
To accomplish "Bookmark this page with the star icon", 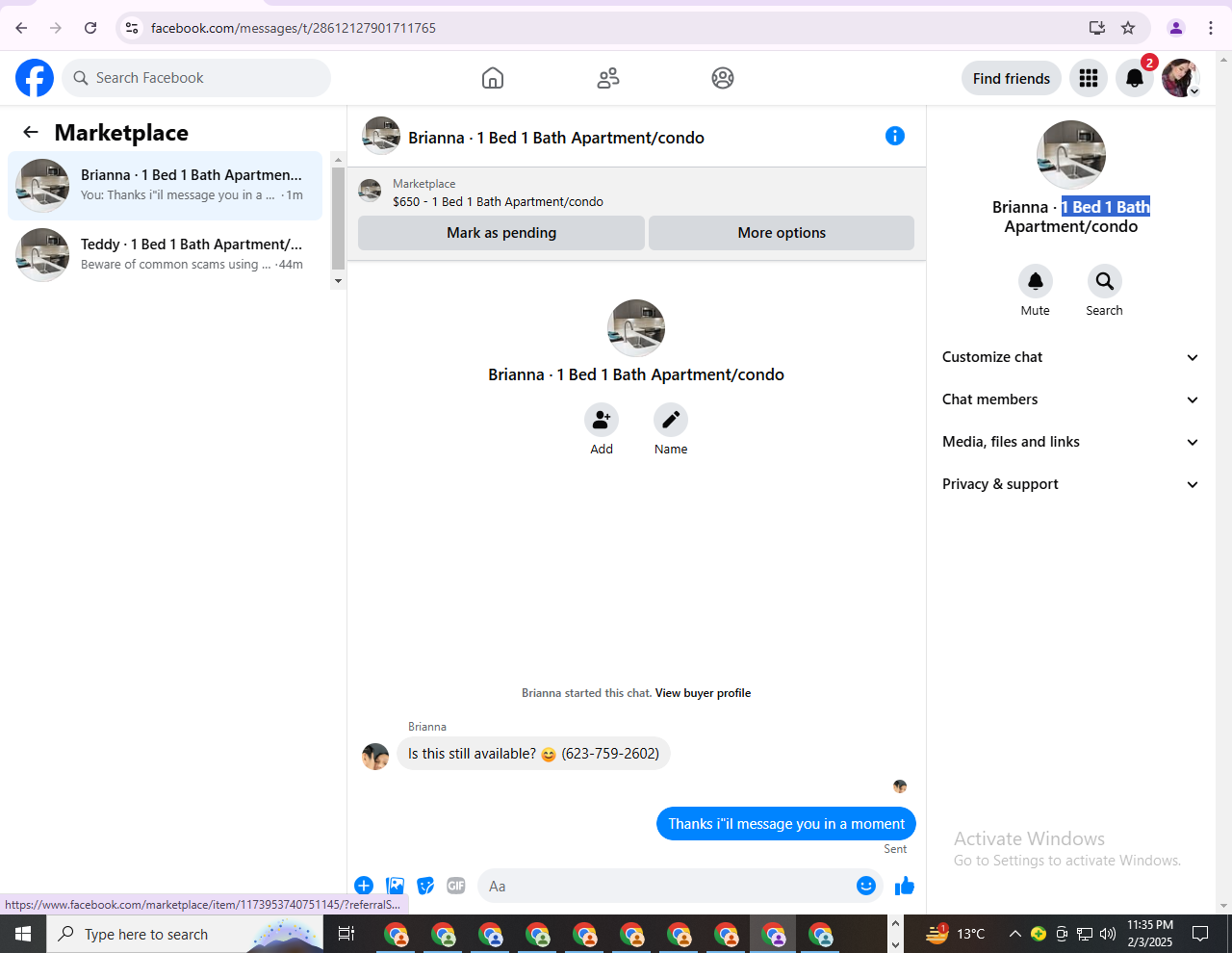I will pyautogui.click(x=1128, y=28).
